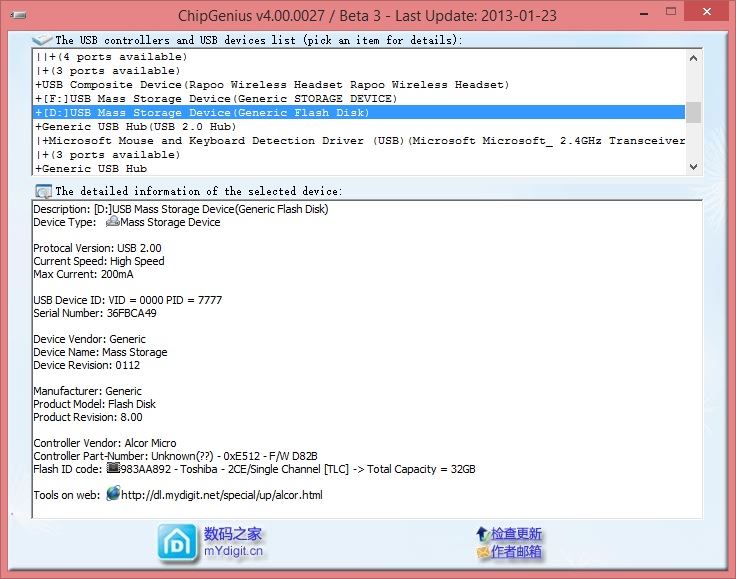Screen dimensions: 736x579
Task: Click the USB drive icon beside controllers list header
Action: point(42,40)
